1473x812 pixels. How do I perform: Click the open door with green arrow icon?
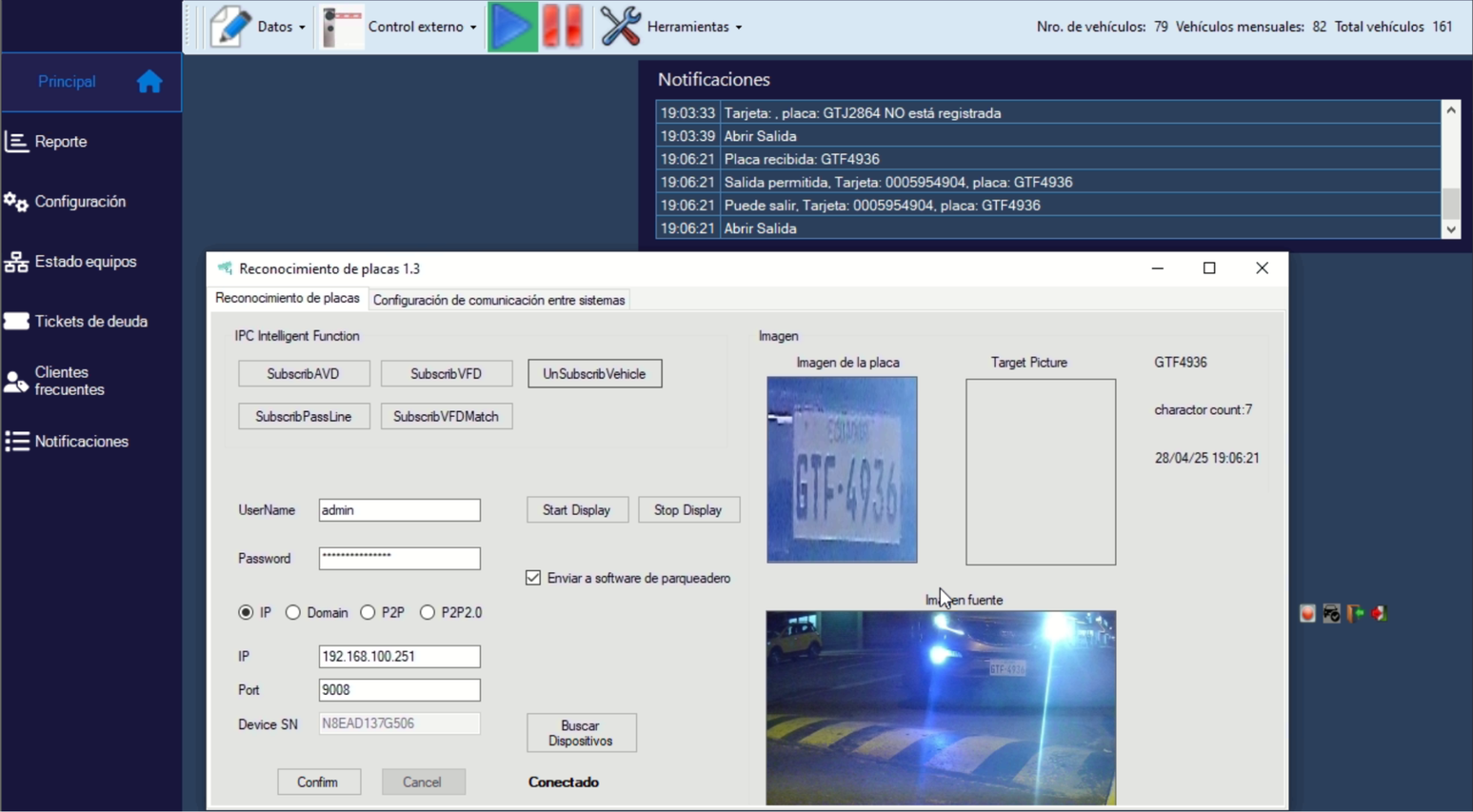click(1353, 612)
